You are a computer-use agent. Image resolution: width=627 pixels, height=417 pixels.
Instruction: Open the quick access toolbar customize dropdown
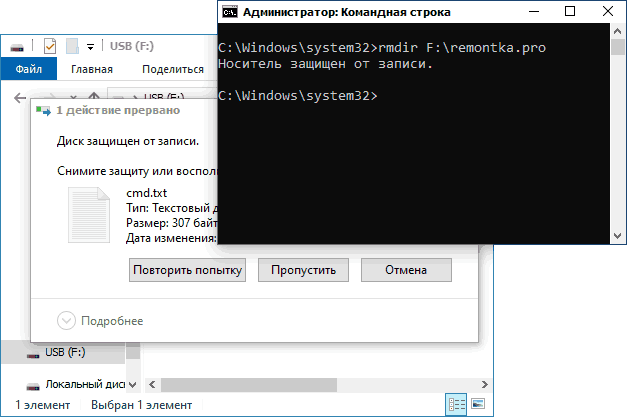point(91,47)
